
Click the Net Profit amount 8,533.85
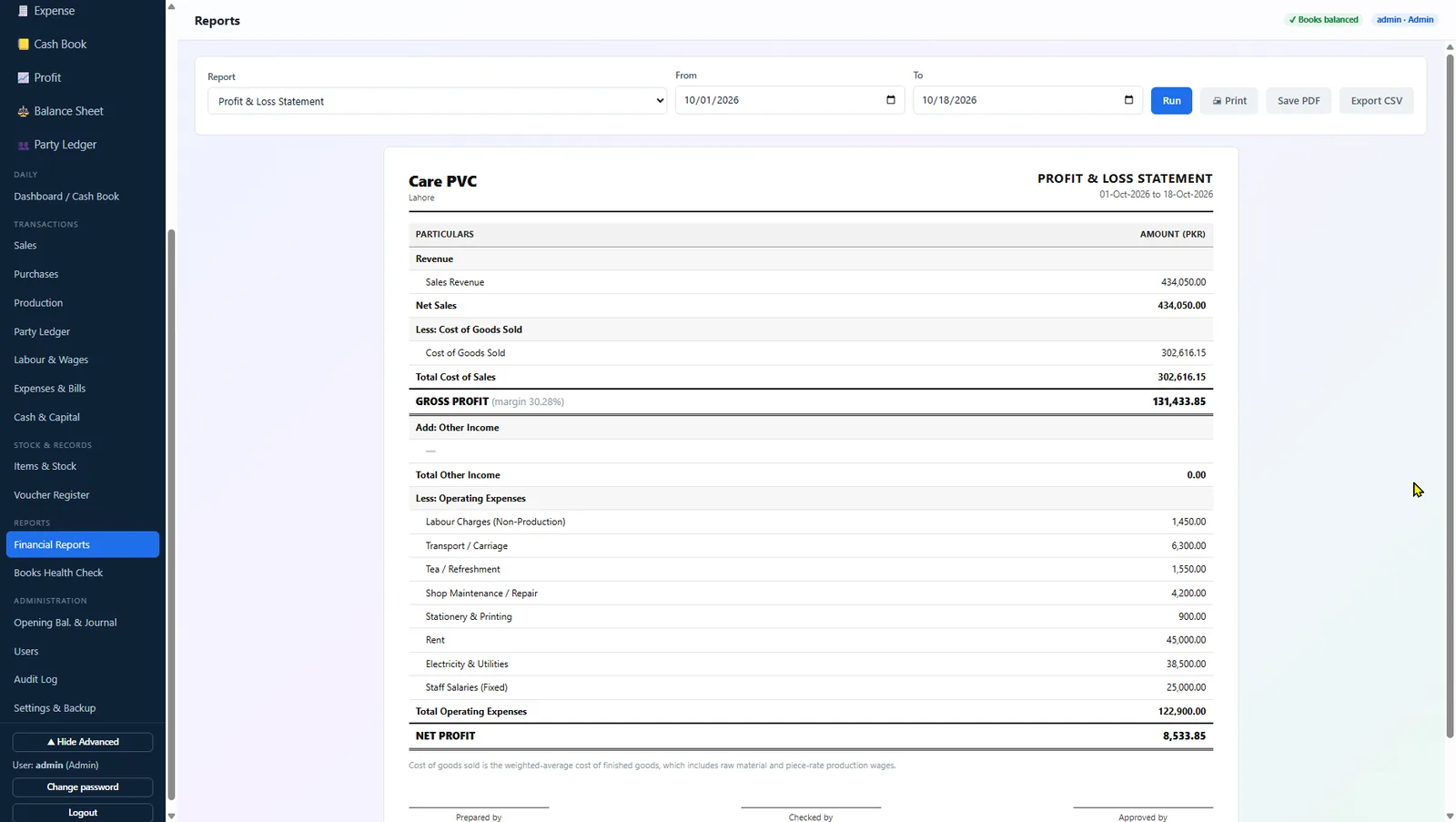1184,736
